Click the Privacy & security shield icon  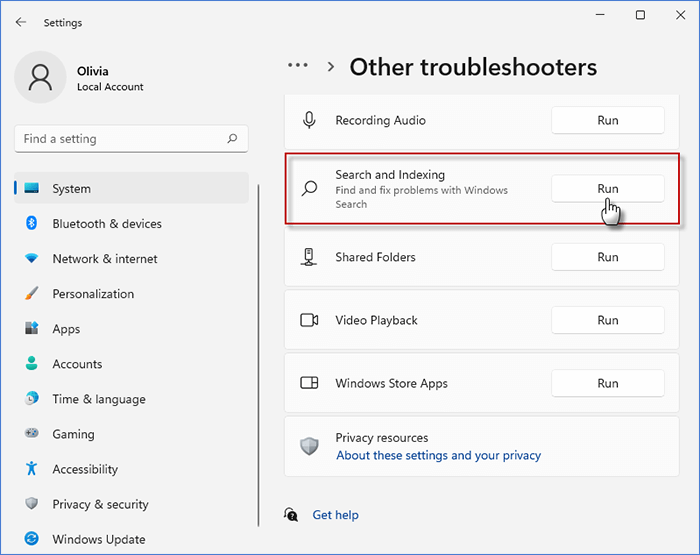[x=32, y=504]
